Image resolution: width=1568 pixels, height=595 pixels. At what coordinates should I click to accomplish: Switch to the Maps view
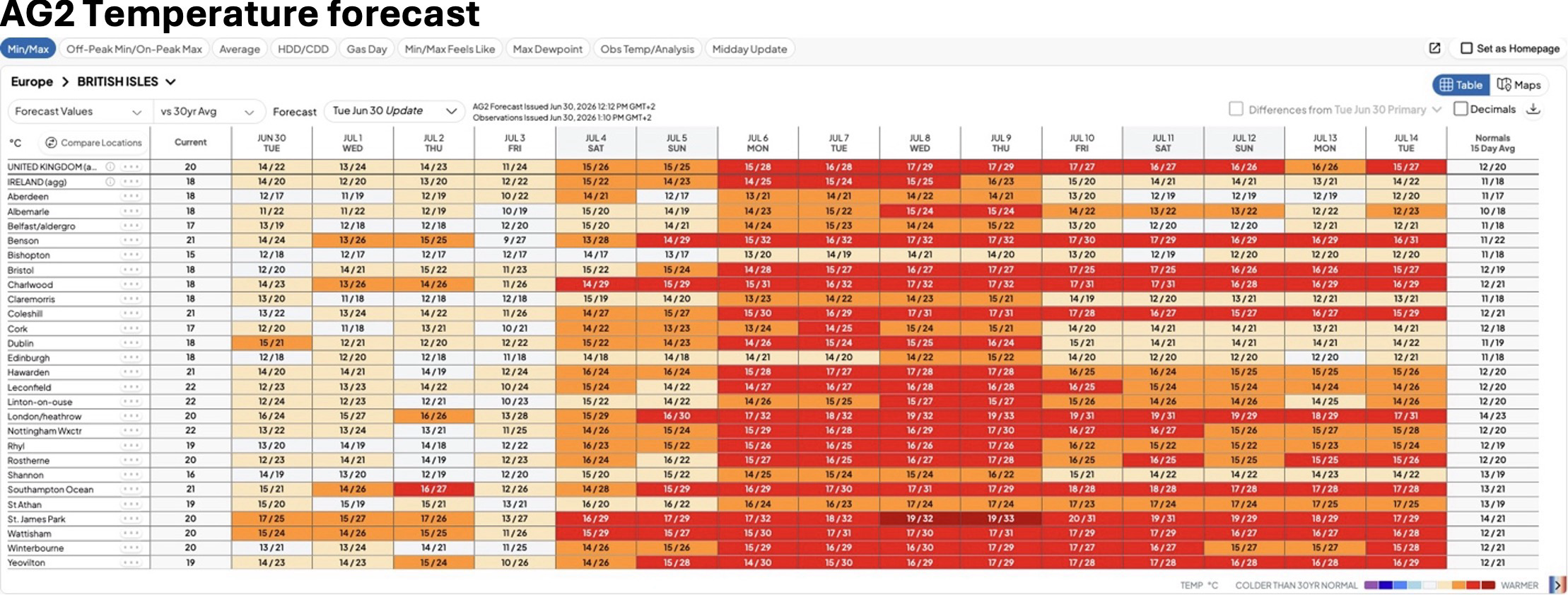click(x=1519, y=85)
